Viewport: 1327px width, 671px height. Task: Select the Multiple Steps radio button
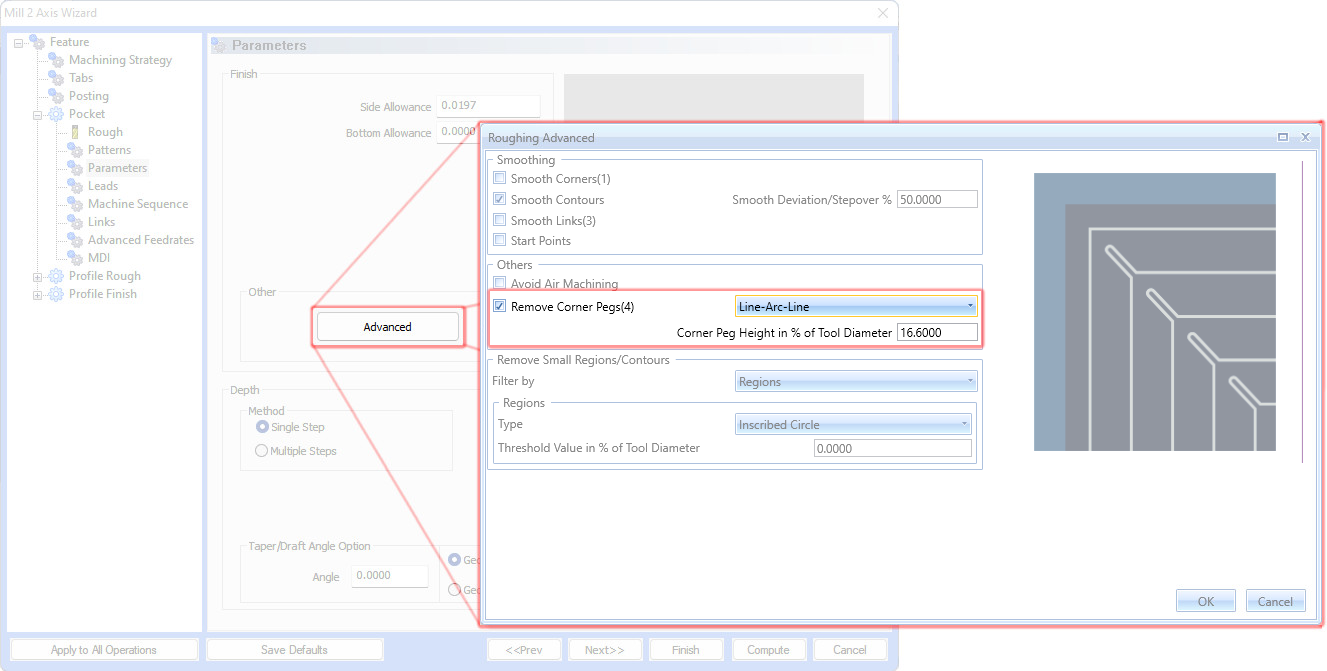[x=262, y=451]
